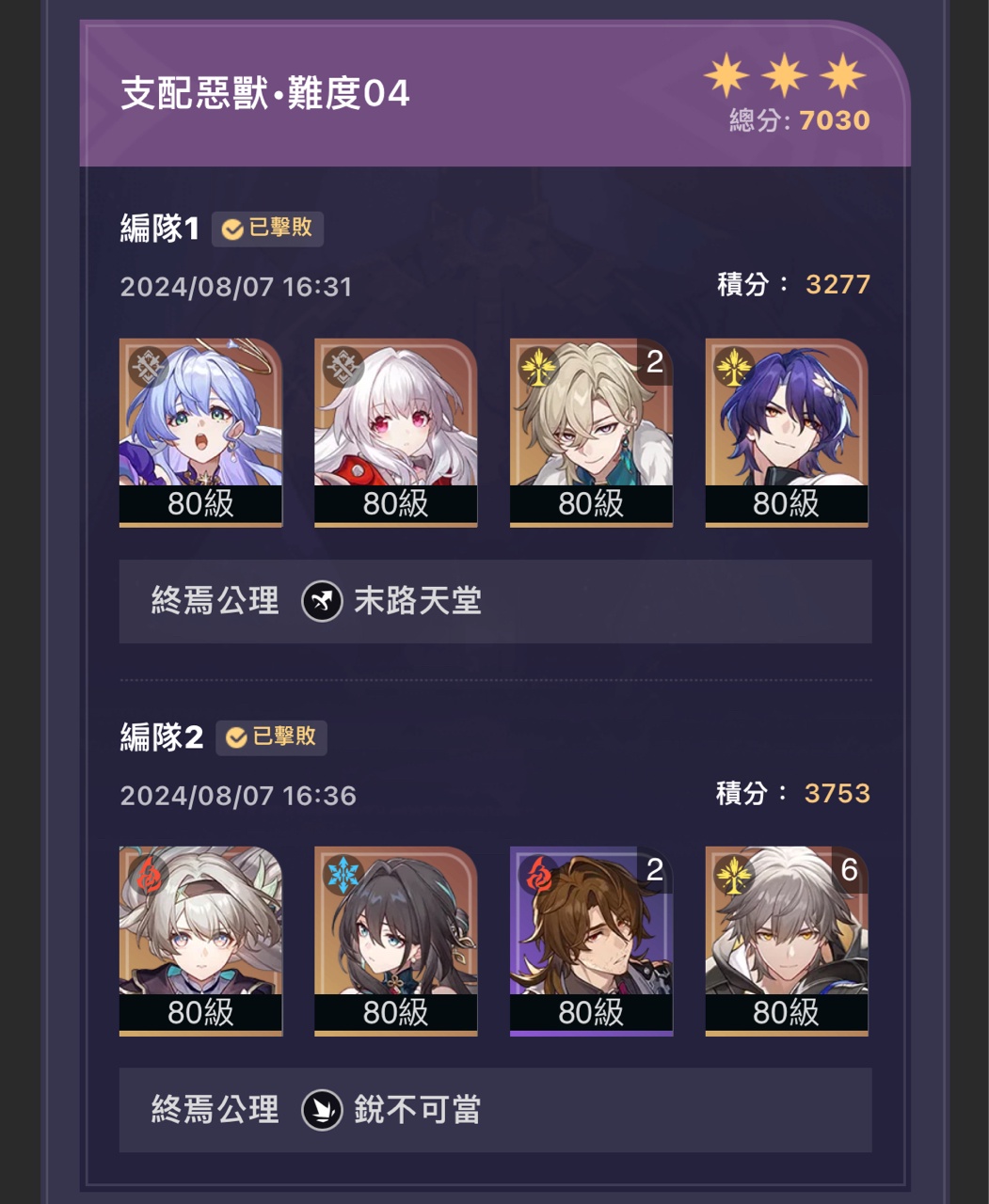Open the 終焉公理 末路天堂 bar

(495, 602)
